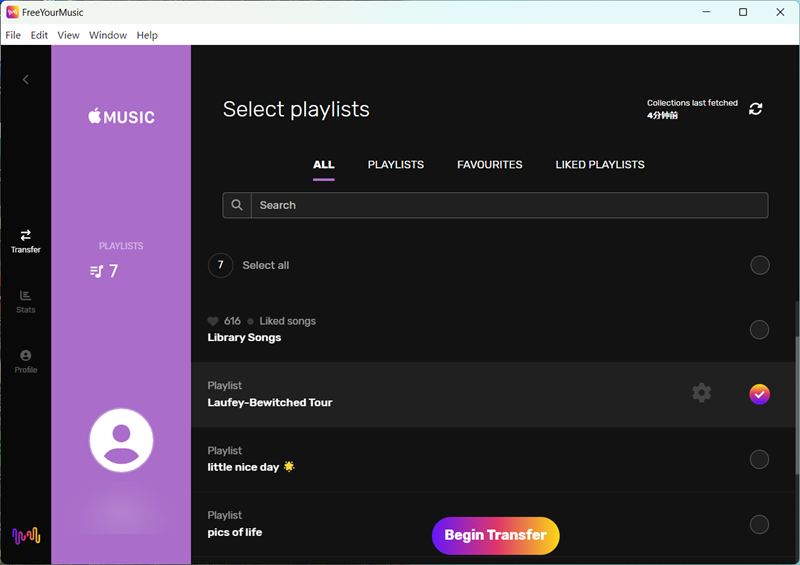
Task: Click the PLAYLISTS label in purple panel
Action: 121,246
